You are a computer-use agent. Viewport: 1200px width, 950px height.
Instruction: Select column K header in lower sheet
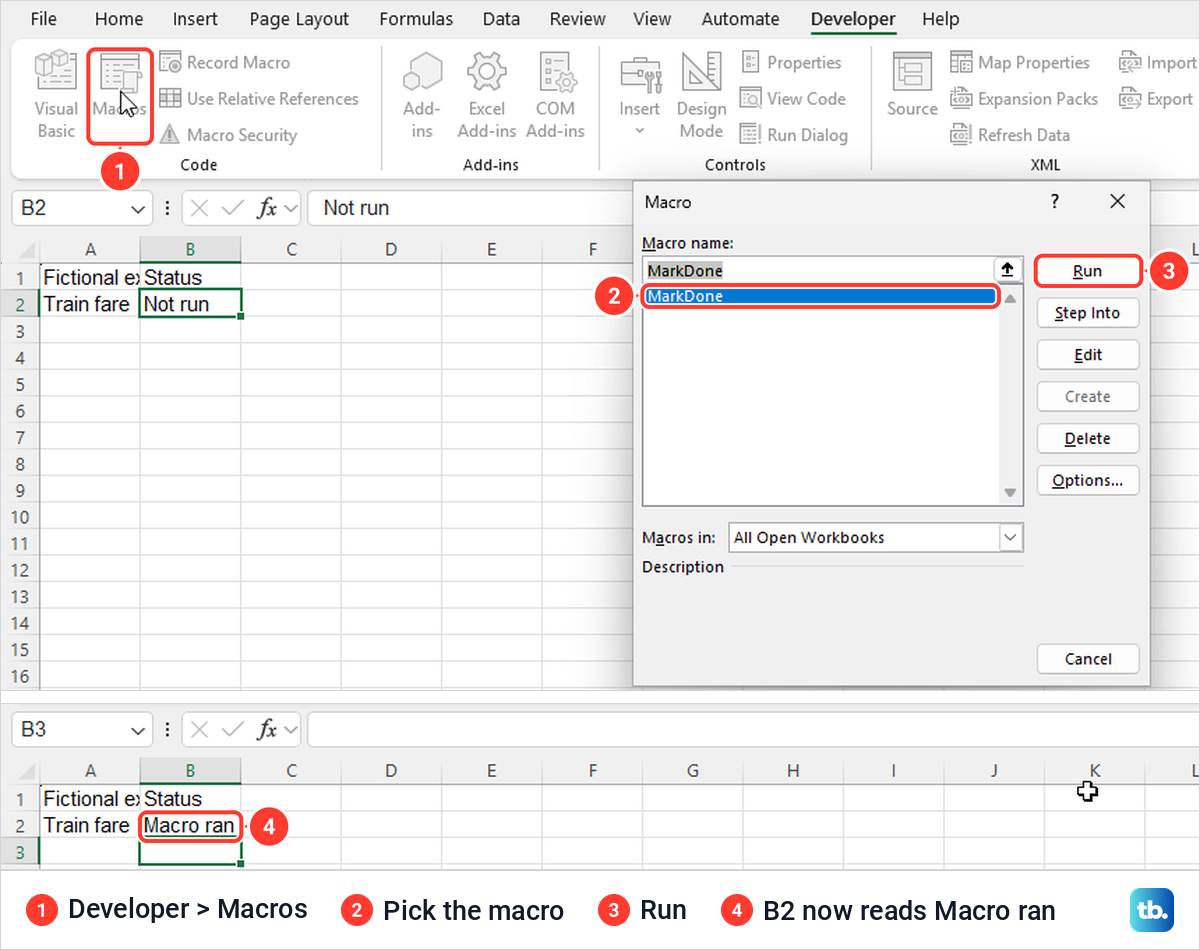click(1094, 771)
